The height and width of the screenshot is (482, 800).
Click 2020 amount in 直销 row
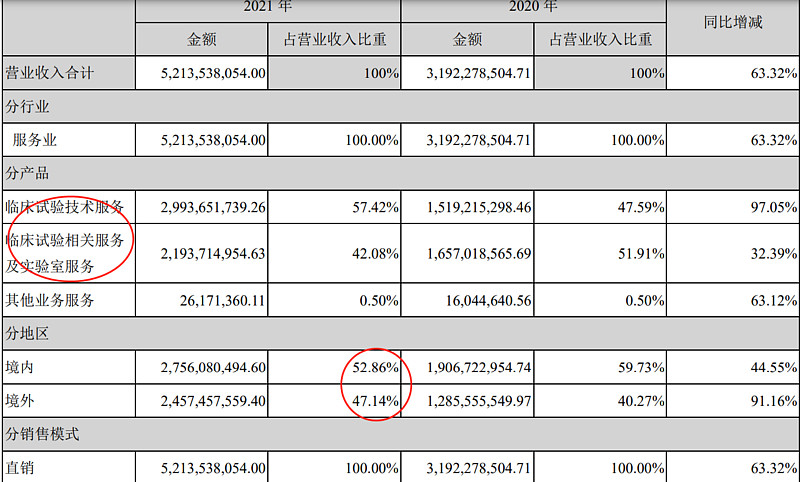point(479,468)
